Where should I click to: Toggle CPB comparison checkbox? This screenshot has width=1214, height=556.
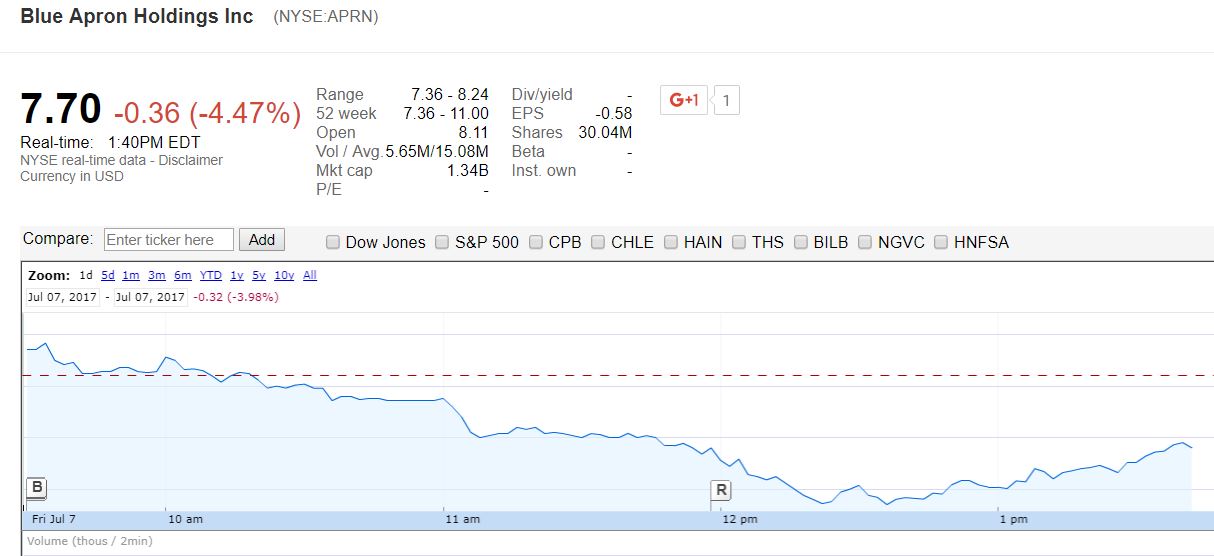point(537,242)
